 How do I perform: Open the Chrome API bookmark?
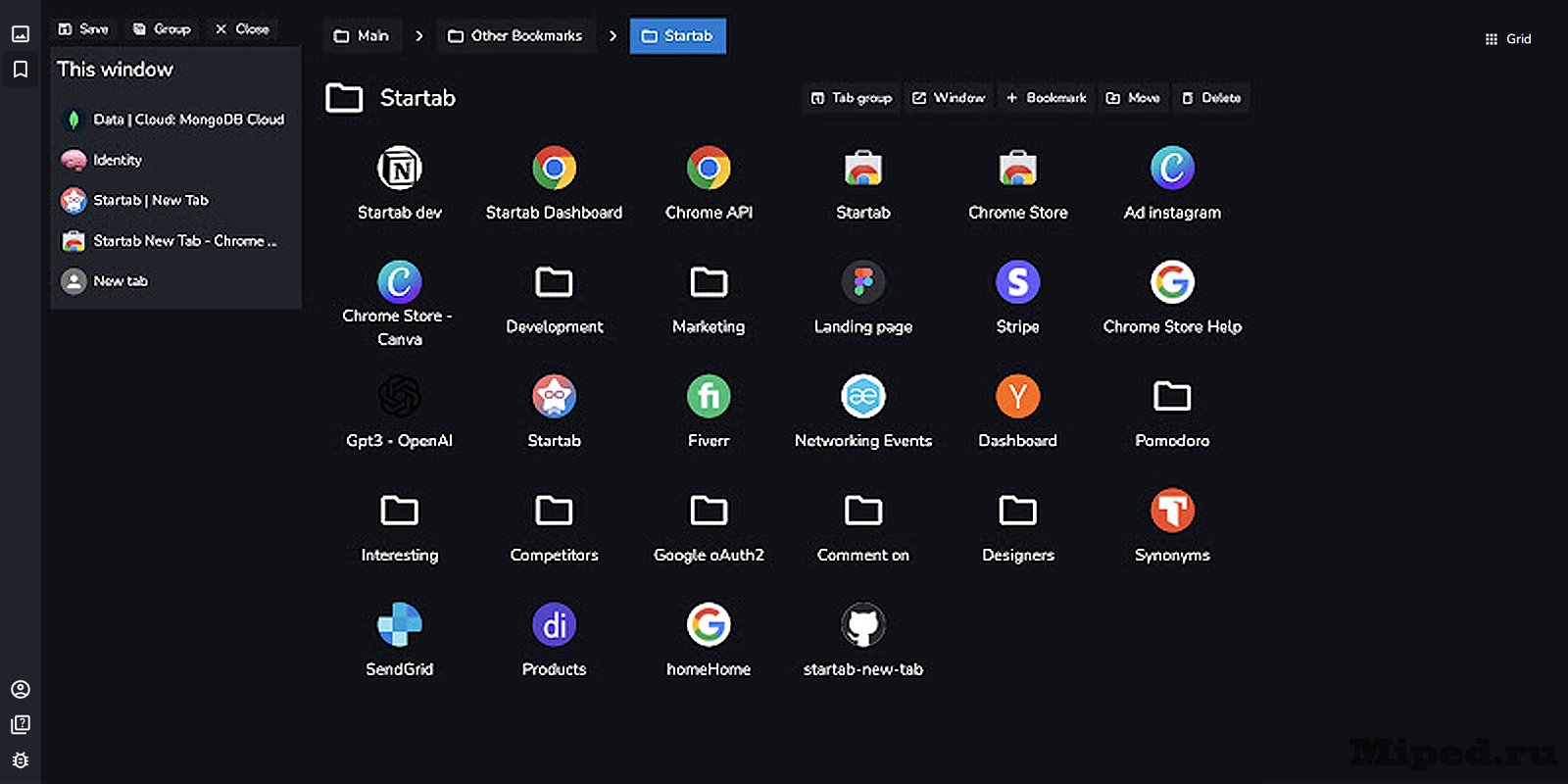pos(709,184)
